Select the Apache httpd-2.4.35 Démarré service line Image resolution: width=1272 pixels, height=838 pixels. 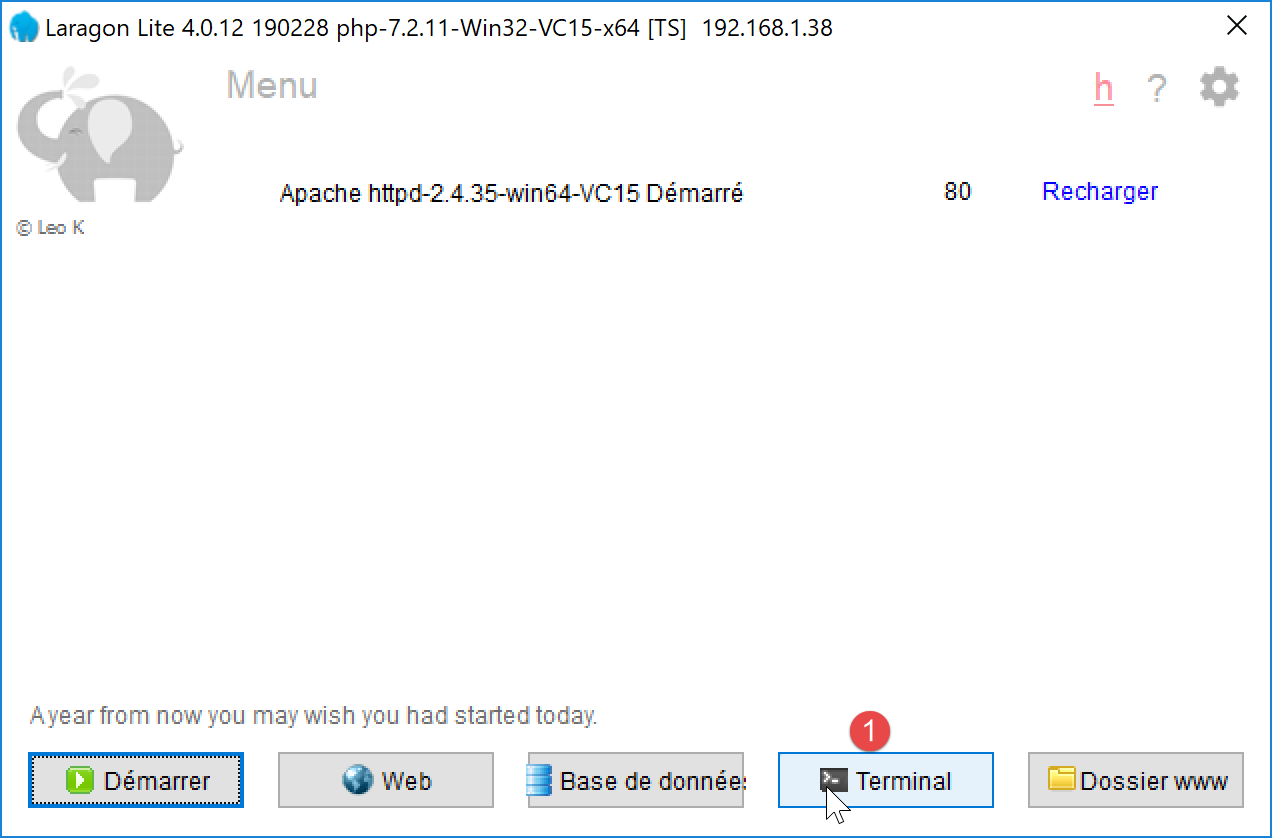click(511, 193)
